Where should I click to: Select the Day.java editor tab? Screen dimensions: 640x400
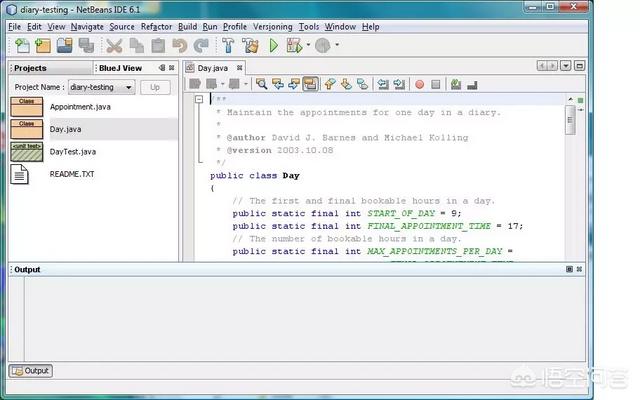point(213,68)
